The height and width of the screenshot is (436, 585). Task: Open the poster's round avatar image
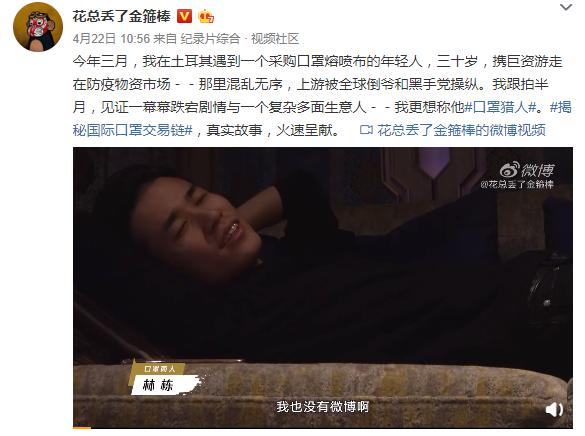pos(38,26)
